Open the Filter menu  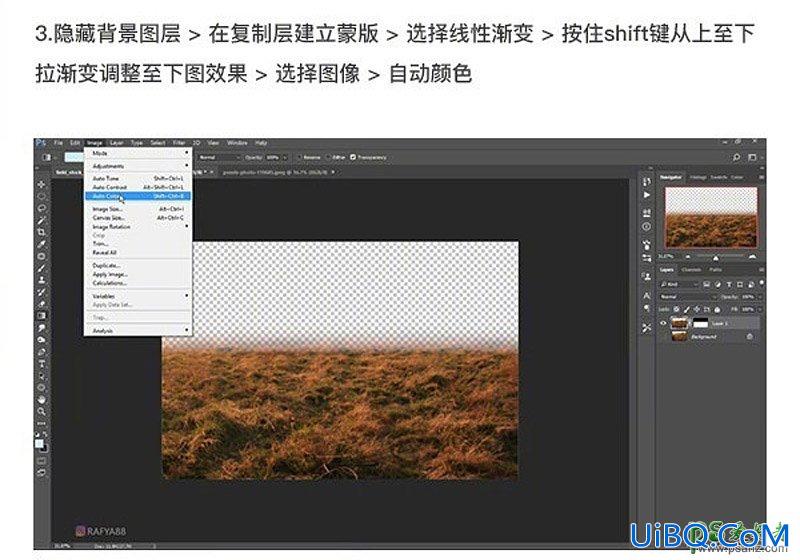tap(179, 143)
